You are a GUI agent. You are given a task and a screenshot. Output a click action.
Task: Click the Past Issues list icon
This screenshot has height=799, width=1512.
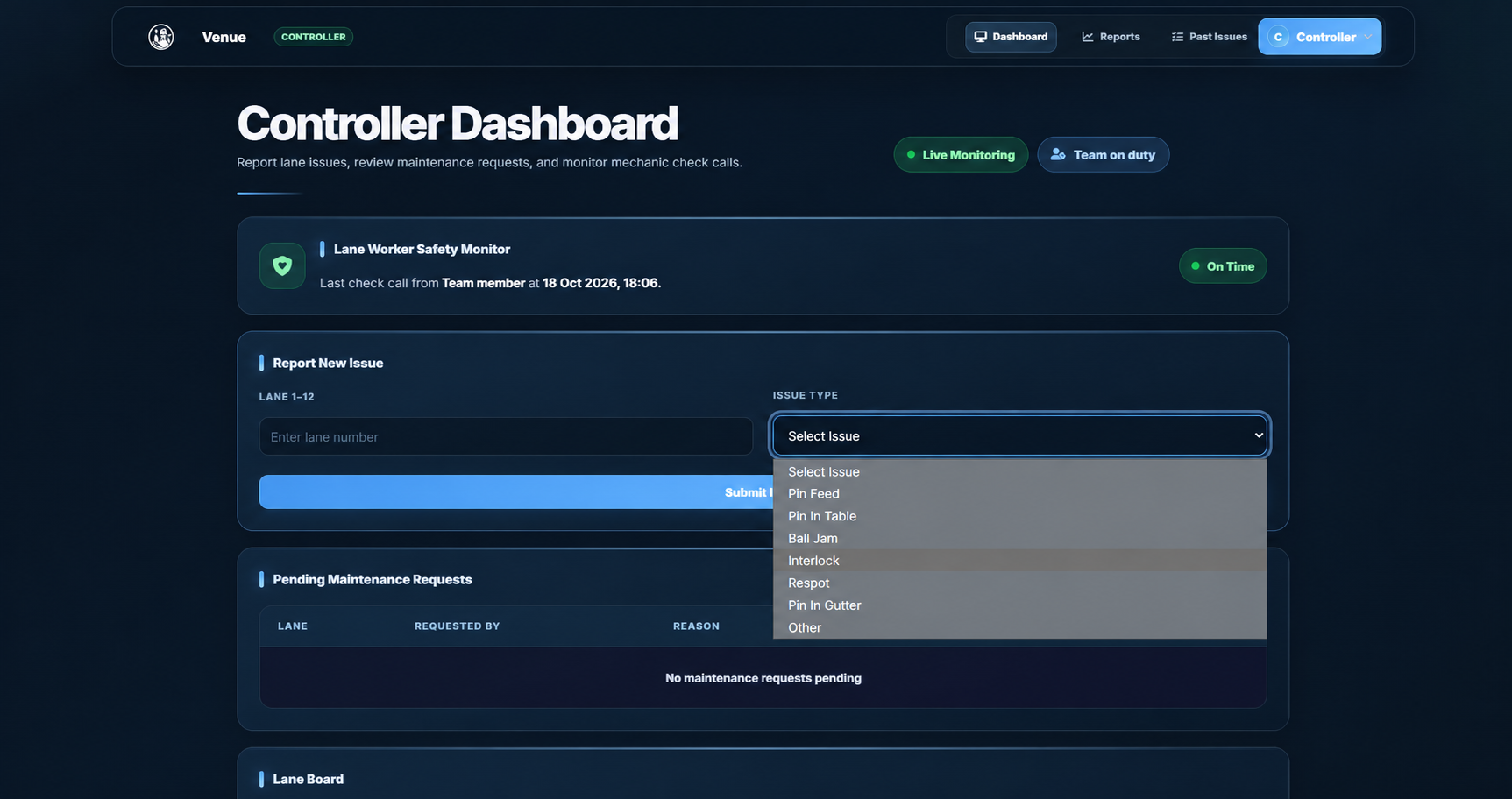(1177, 37)
